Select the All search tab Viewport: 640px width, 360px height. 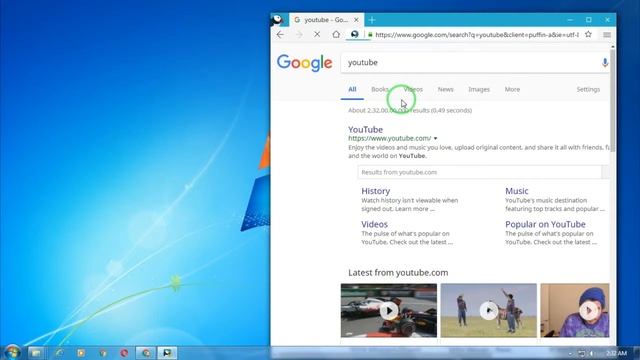(x=352, y=89)
